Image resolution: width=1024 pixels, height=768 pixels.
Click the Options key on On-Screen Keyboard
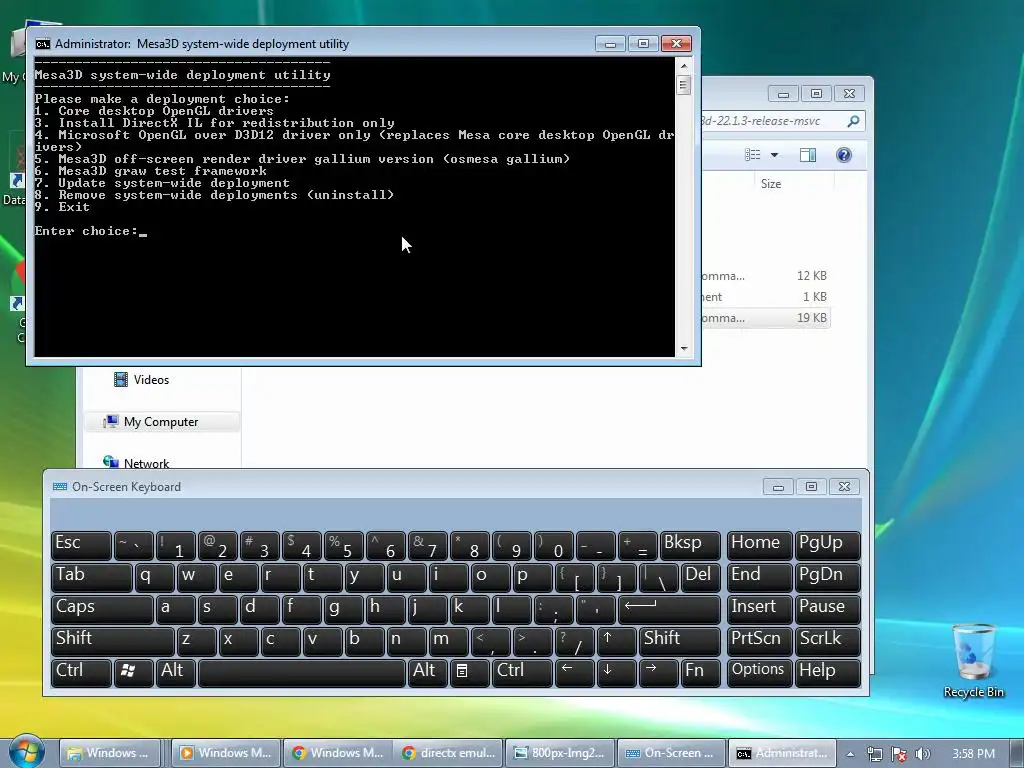[760, 673]
